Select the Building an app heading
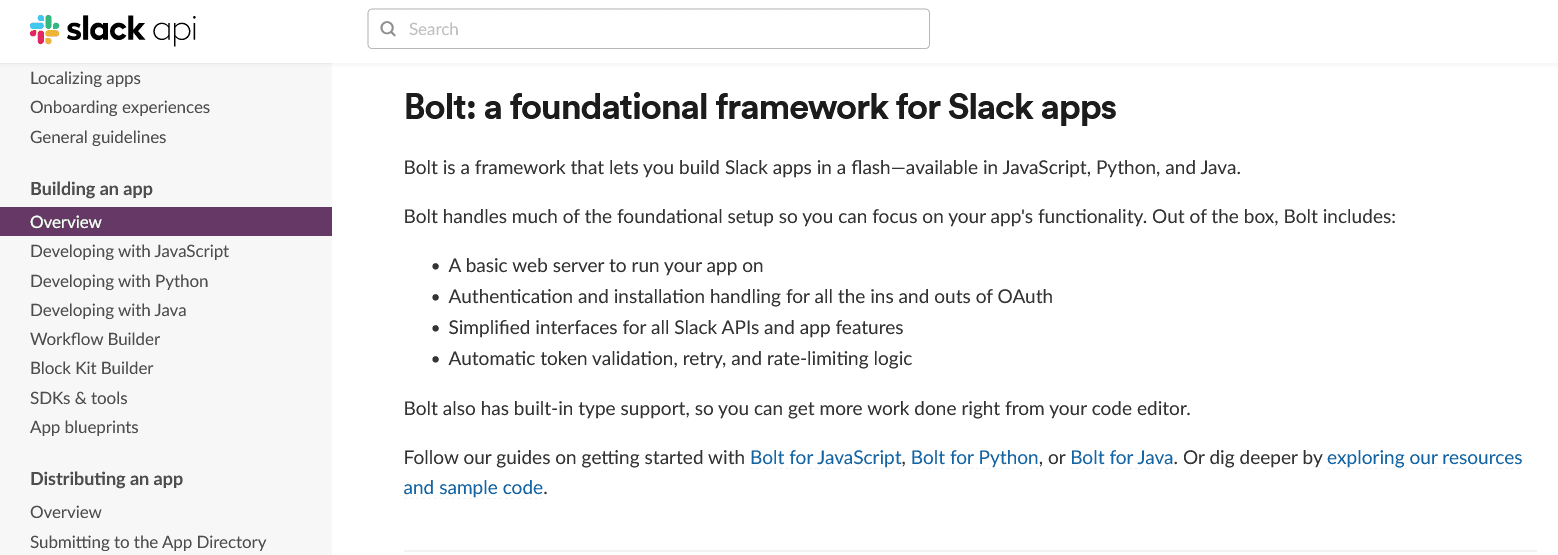Screen dimensions: 1558x555 click(91, 189)
